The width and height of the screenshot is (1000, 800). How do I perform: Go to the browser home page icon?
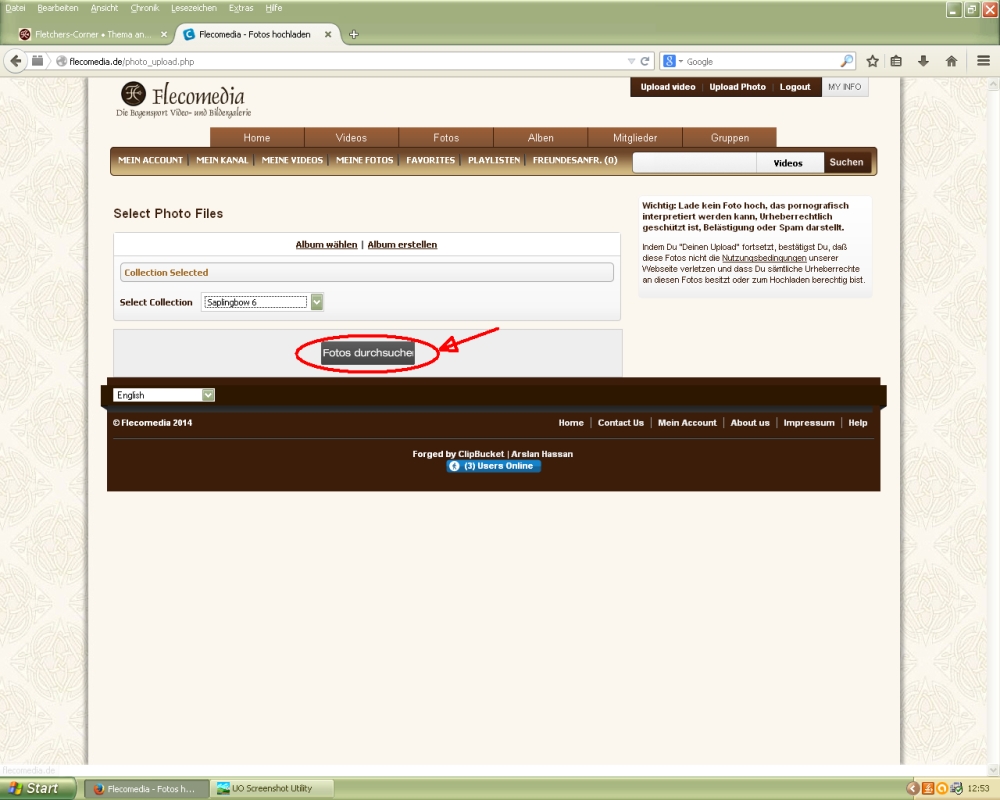coord(951,61)
